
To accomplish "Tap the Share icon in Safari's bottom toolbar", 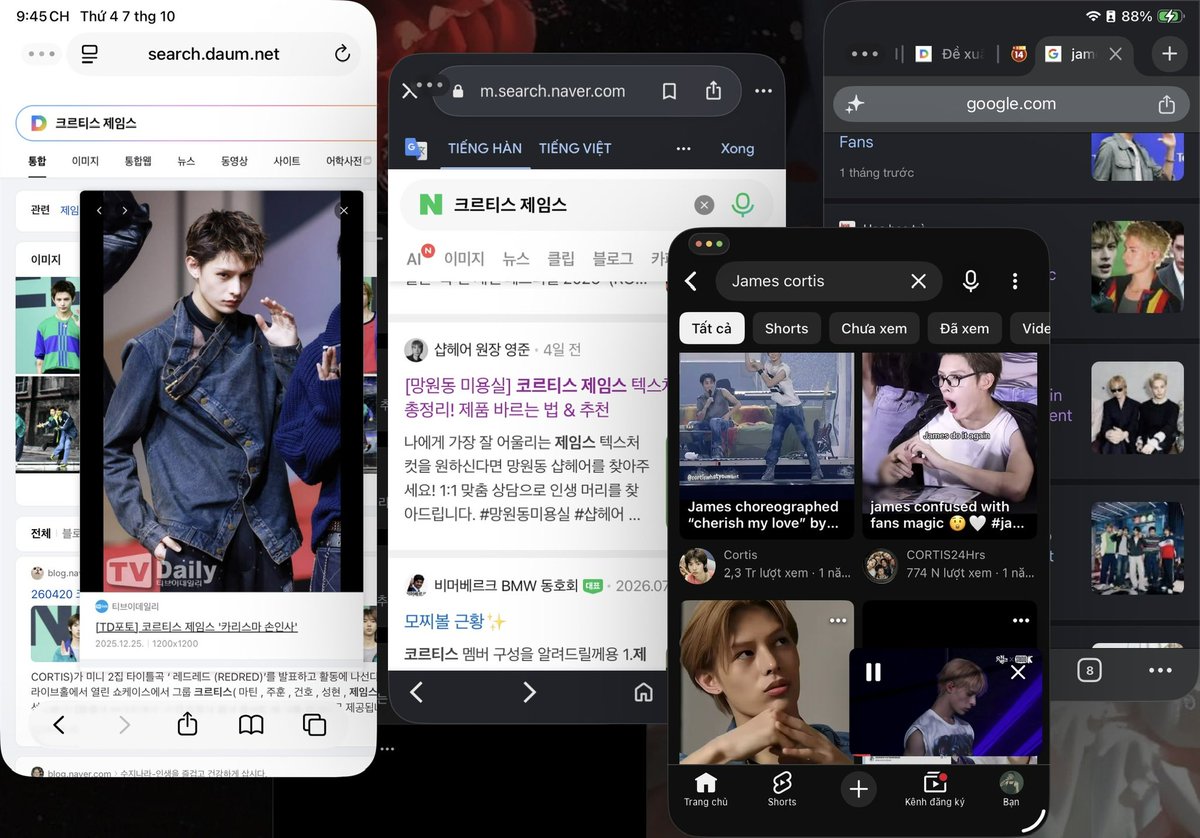I will coord(187,724).
